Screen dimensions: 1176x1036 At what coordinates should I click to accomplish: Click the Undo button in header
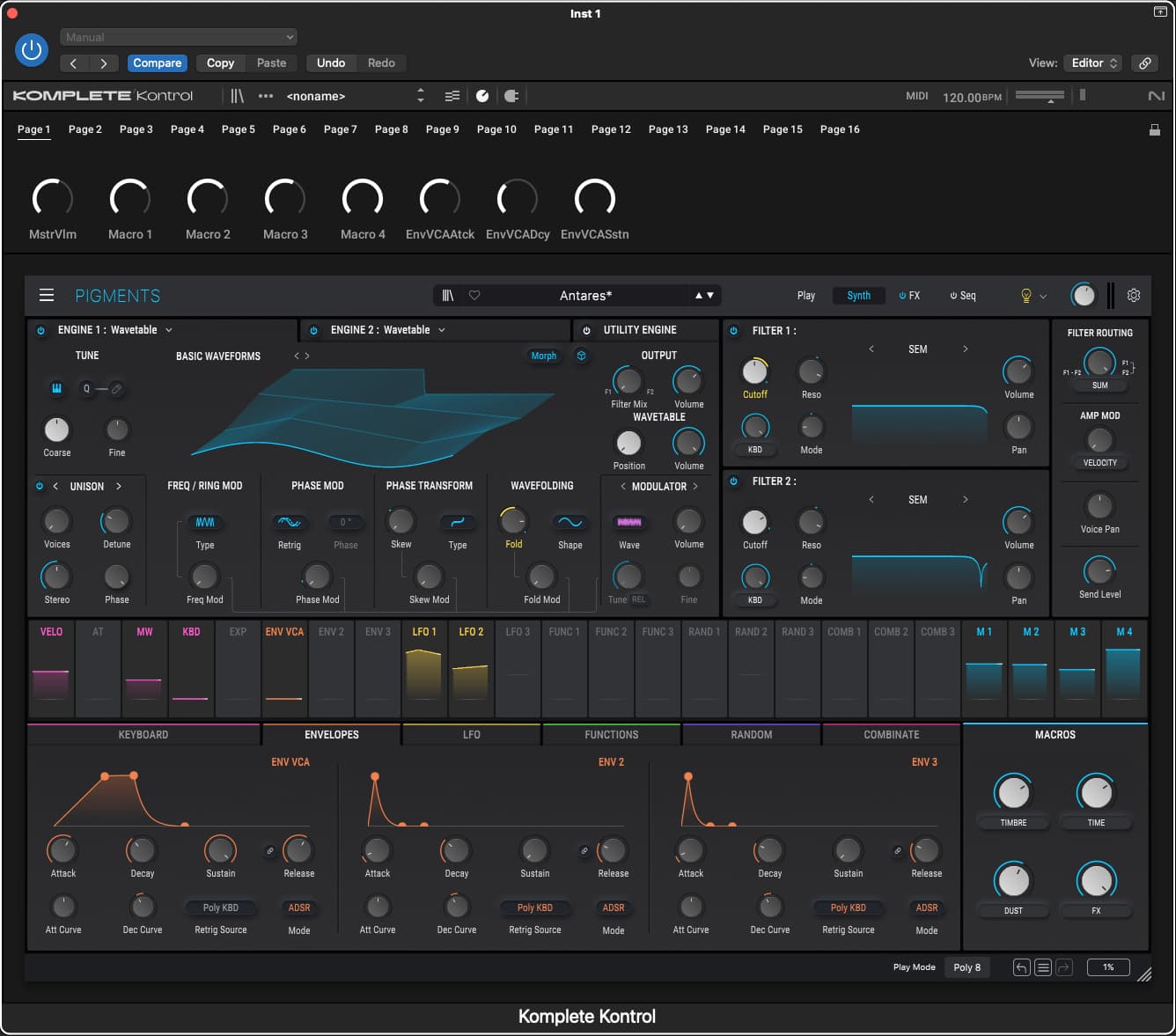(x=331, y=63)
